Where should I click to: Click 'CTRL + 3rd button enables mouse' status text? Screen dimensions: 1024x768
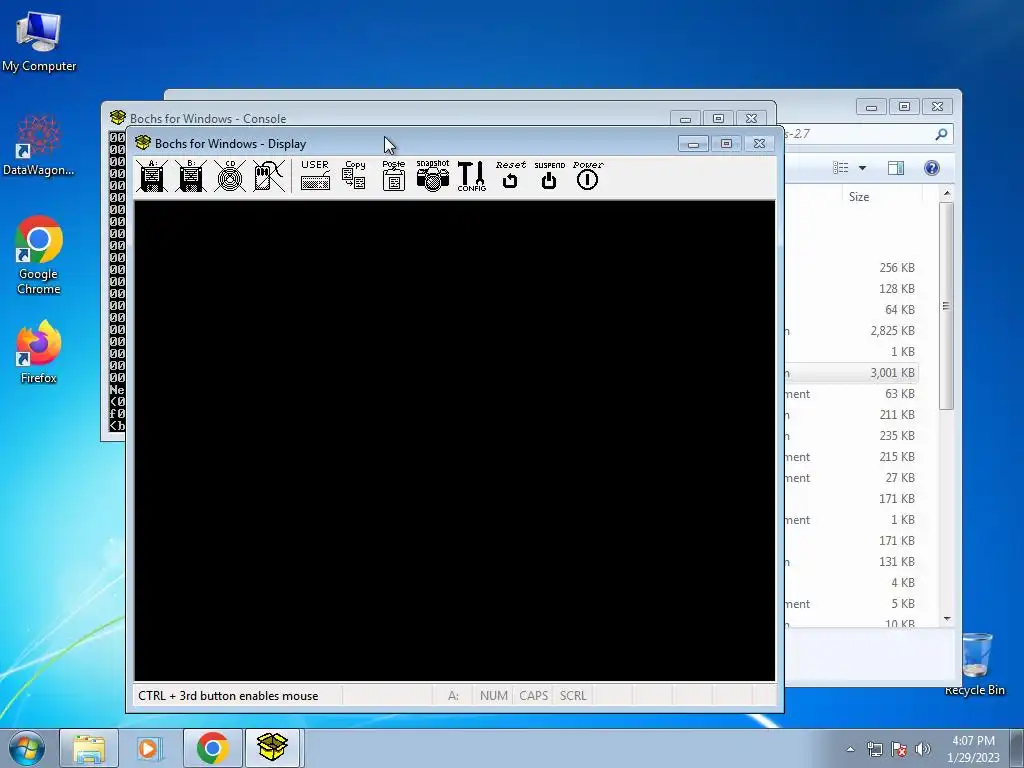(228, 696)
